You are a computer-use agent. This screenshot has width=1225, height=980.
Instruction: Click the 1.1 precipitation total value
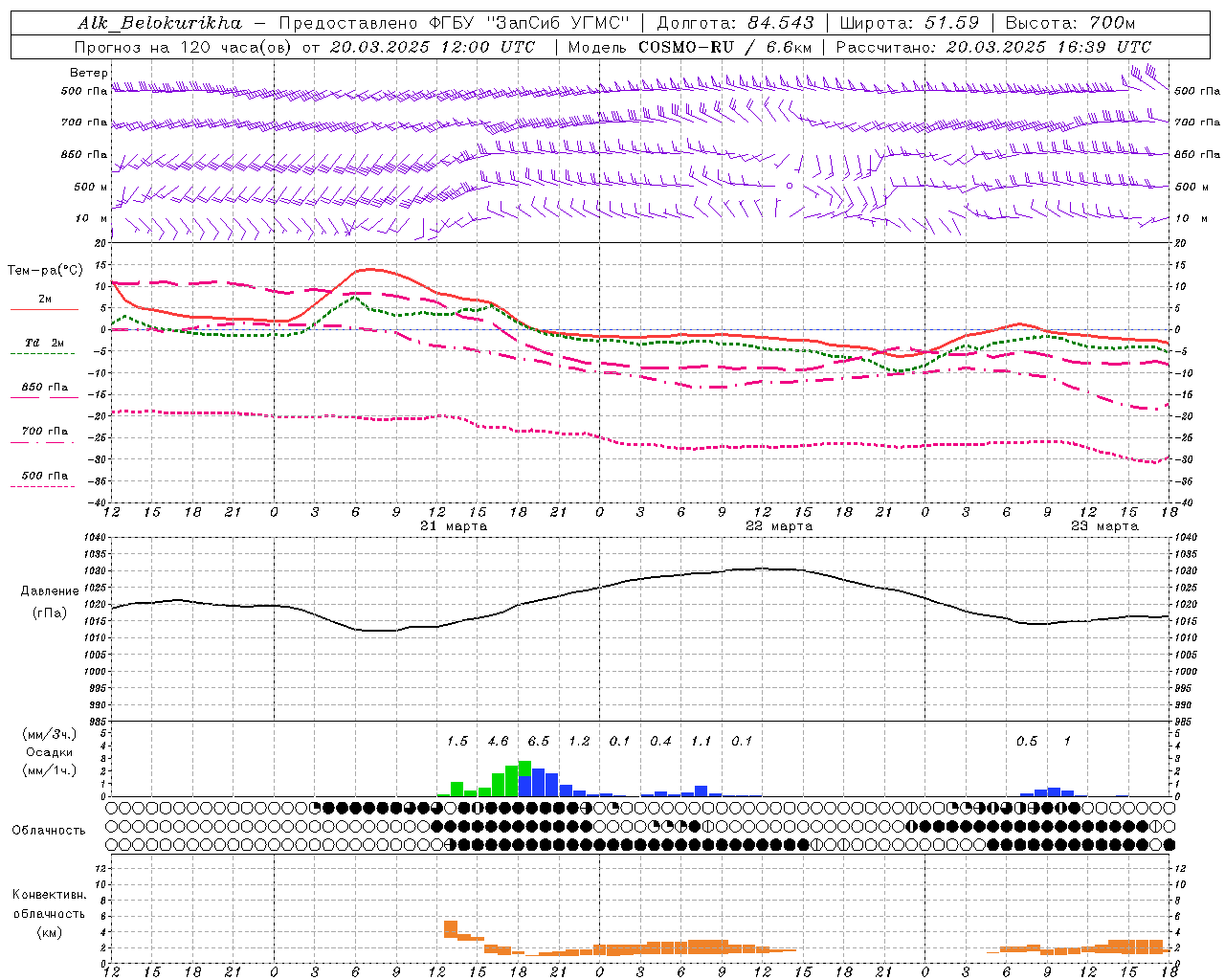702,741
